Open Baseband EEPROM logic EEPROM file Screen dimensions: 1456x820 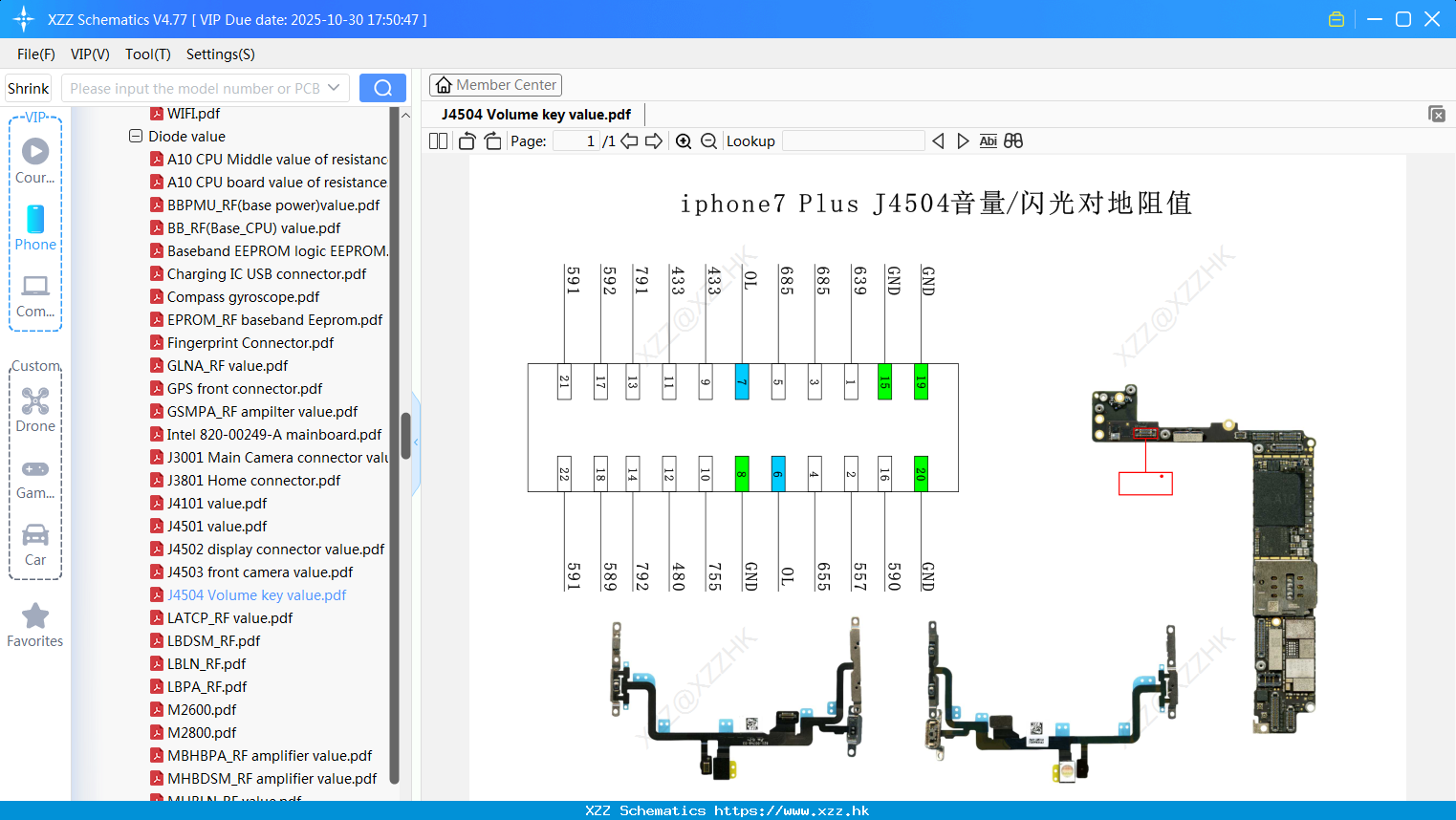pos(269,251)
